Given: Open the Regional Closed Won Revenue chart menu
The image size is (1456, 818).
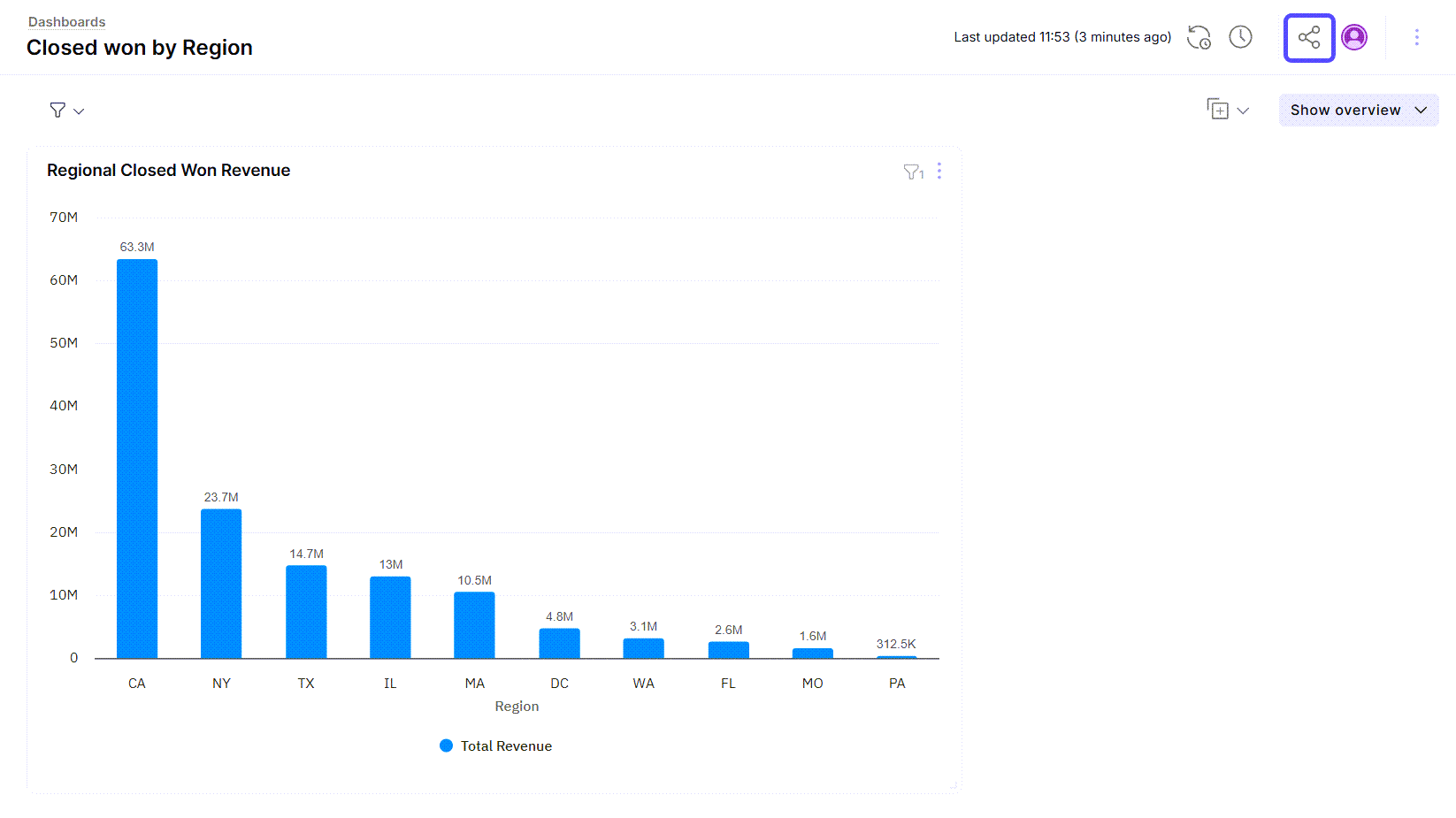Looking at the screenshot, I should point(939,171).
